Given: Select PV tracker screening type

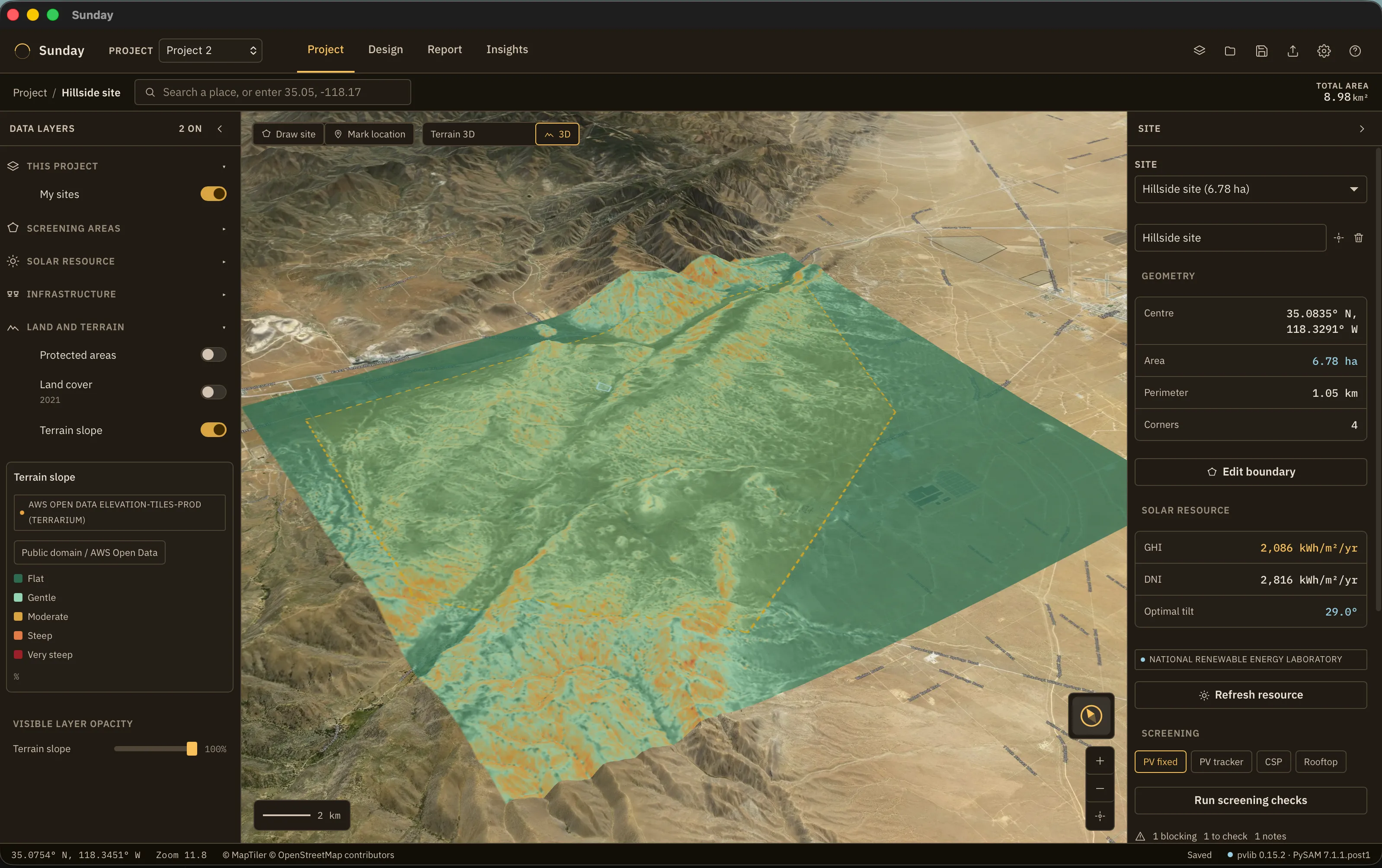Looking at the screenshot, I should 1221,762.
